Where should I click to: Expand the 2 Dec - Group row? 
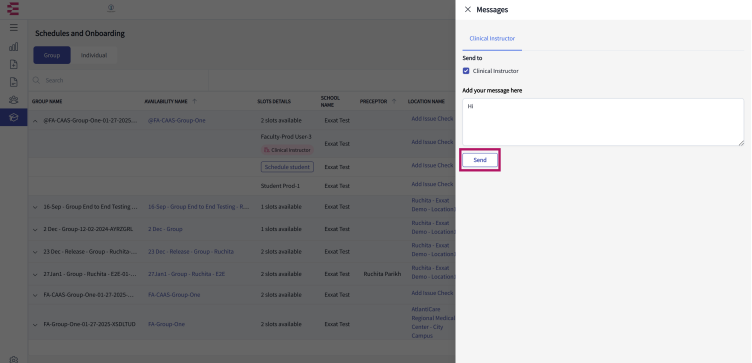pyautogui.click(x=35, y=229)
